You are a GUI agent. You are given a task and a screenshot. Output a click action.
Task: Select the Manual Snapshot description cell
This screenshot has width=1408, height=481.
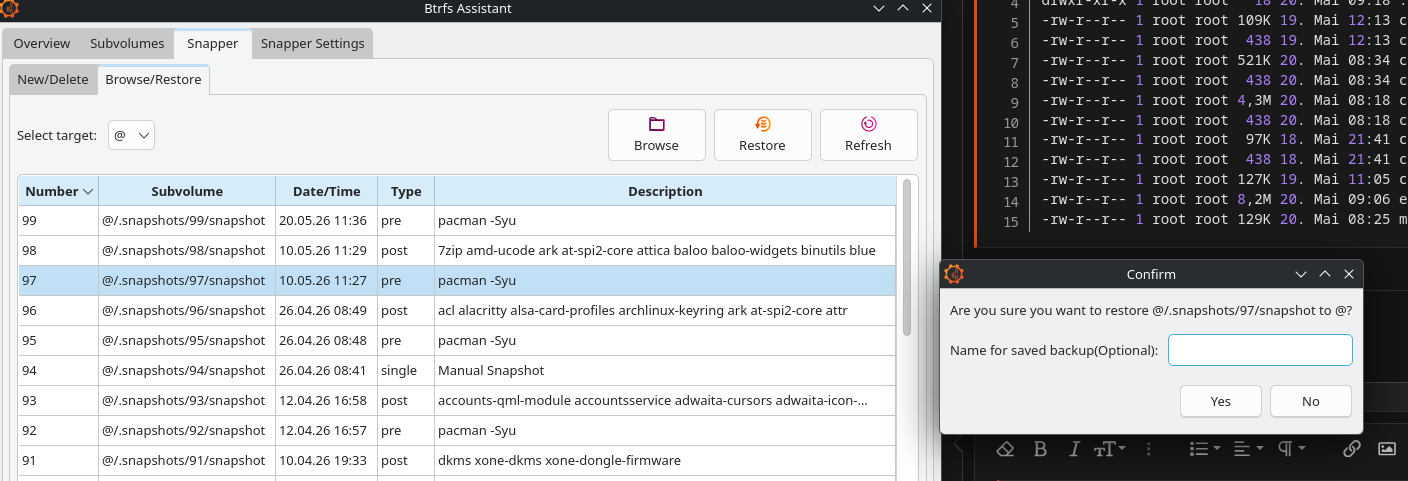[x=665, y=370]
